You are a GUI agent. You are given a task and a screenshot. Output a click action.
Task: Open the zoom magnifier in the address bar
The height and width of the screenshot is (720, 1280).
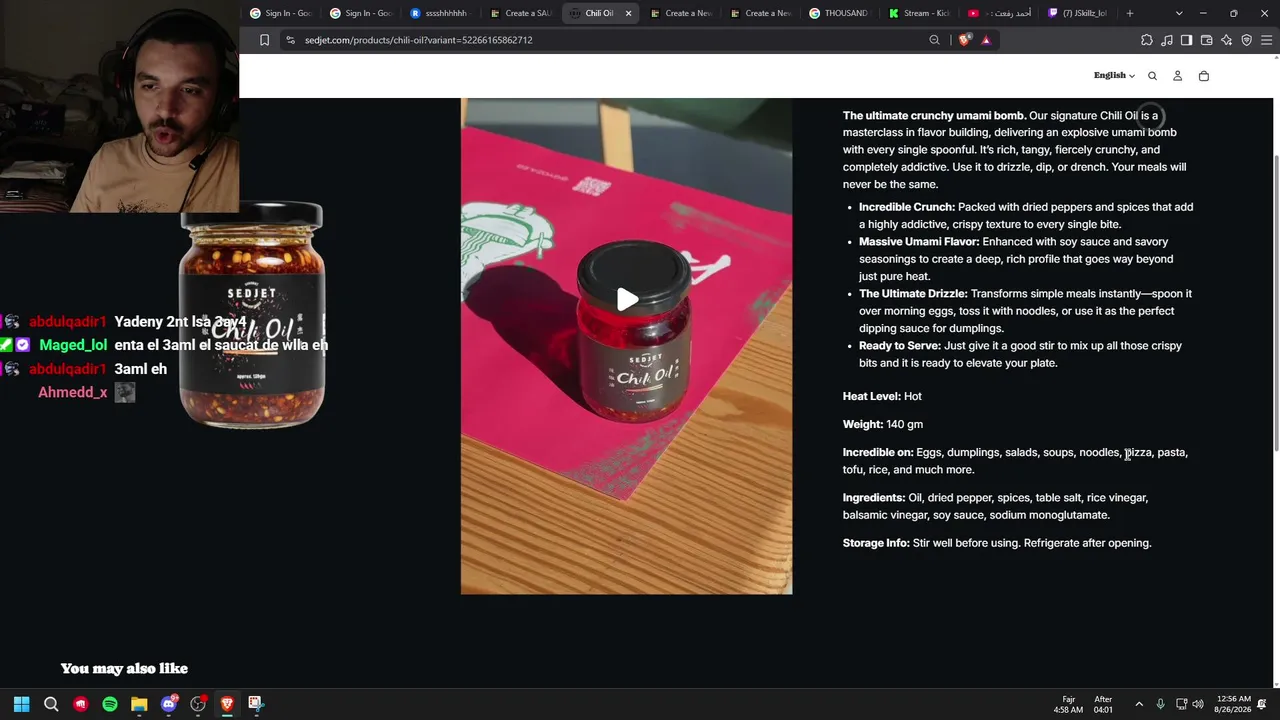pyautogui.click(x=934, y=40)
